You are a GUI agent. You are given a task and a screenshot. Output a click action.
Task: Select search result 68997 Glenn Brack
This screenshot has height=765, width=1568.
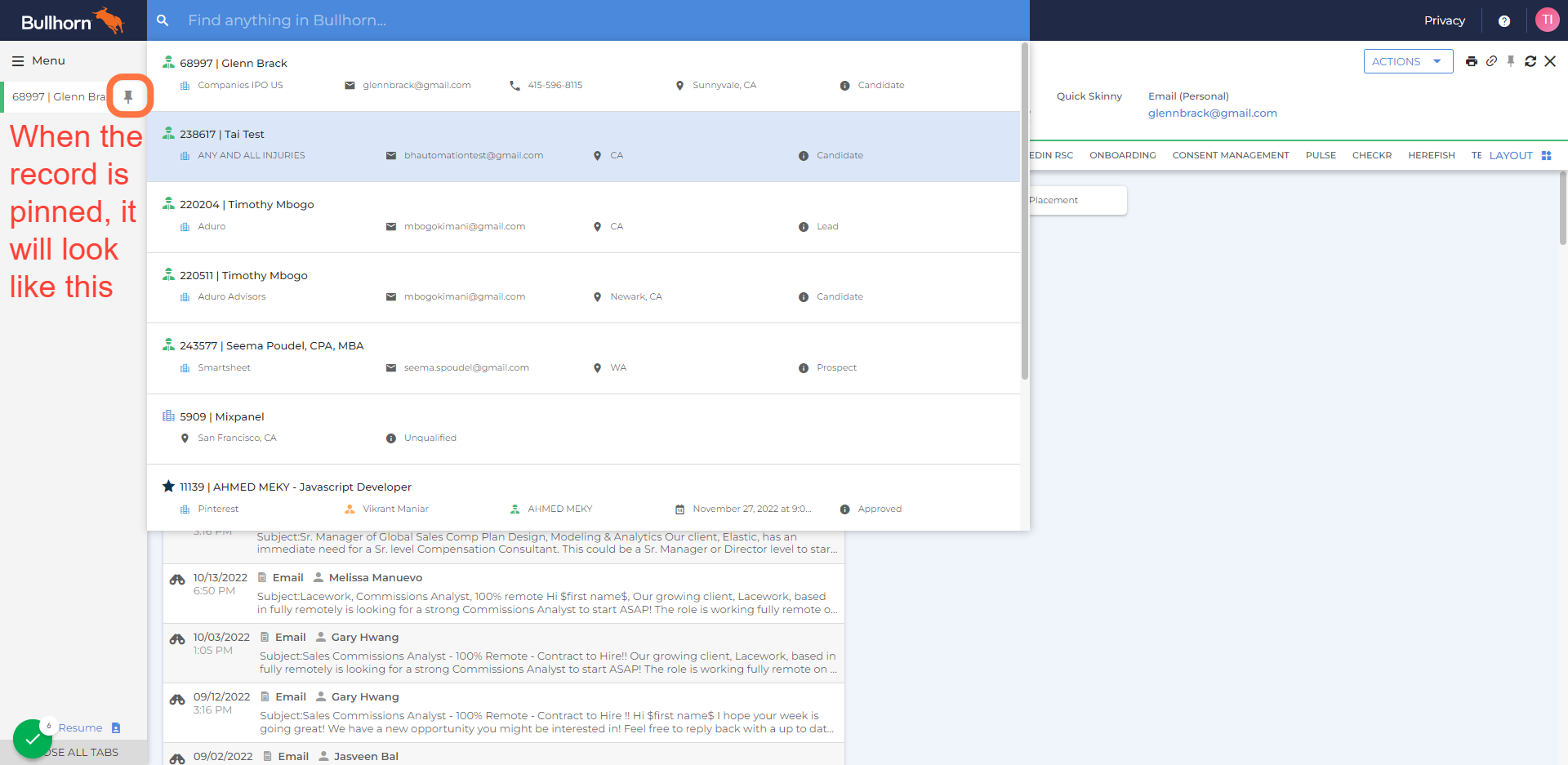pos(583,76)
